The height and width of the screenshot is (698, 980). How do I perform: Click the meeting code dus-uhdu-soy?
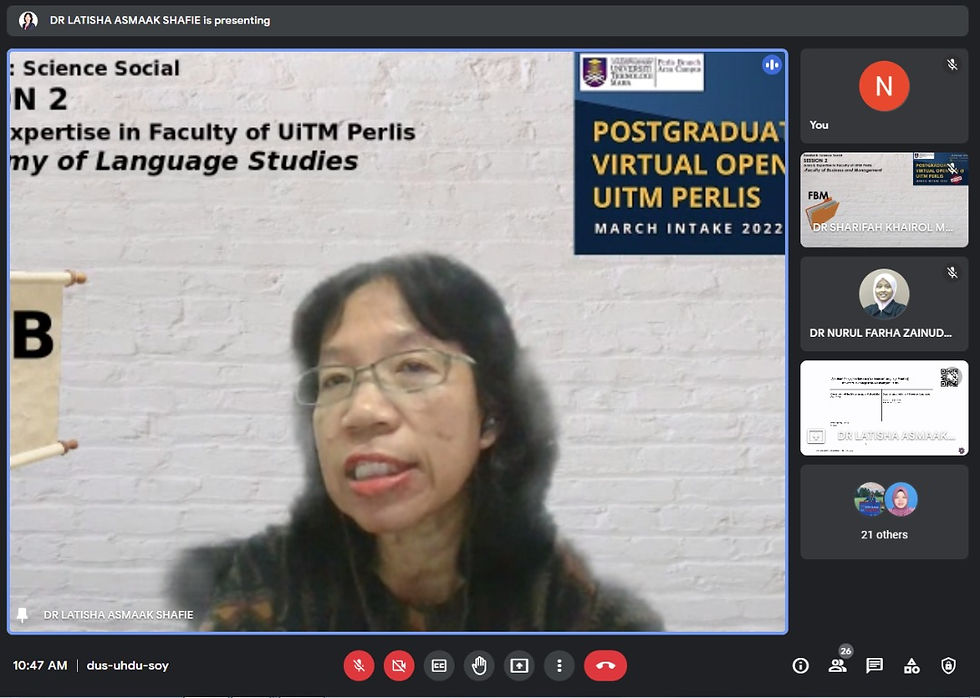(x=128, y=666)
